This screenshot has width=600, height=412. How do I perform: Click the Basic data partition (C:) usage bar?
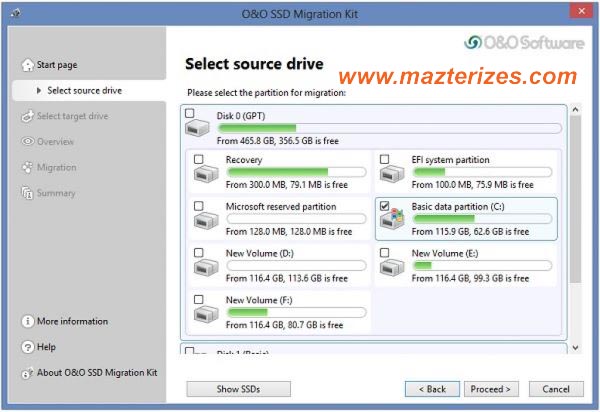482,219
